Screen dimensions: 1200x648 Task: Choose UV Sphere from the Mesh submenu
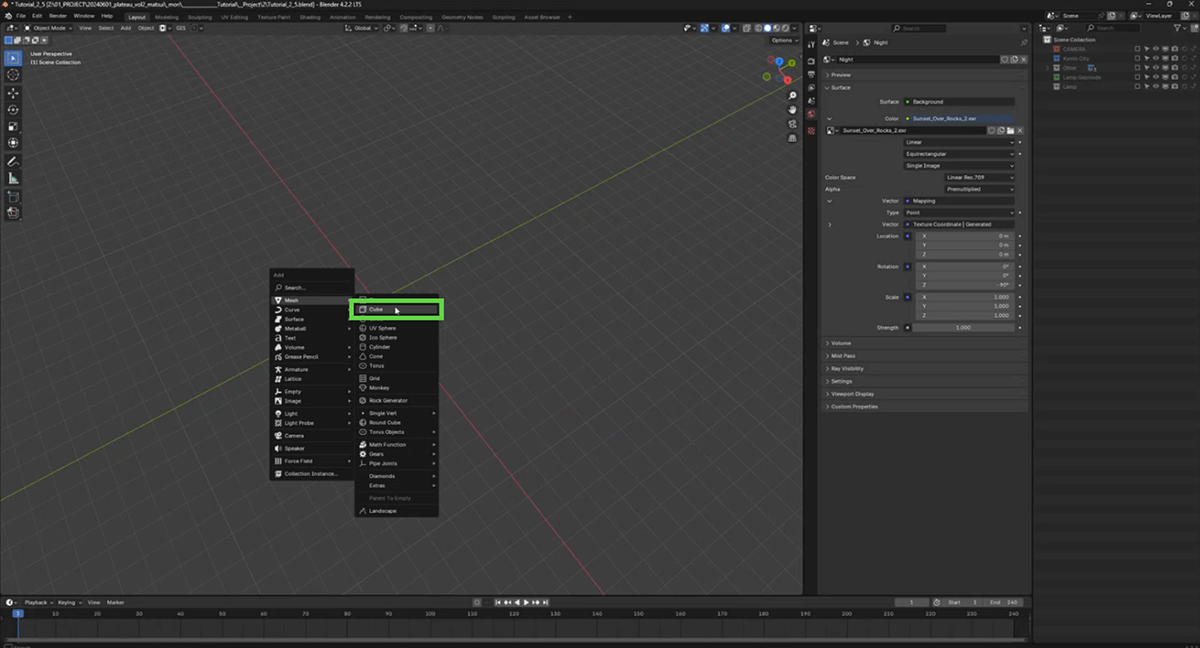click(x=396, y=328)
